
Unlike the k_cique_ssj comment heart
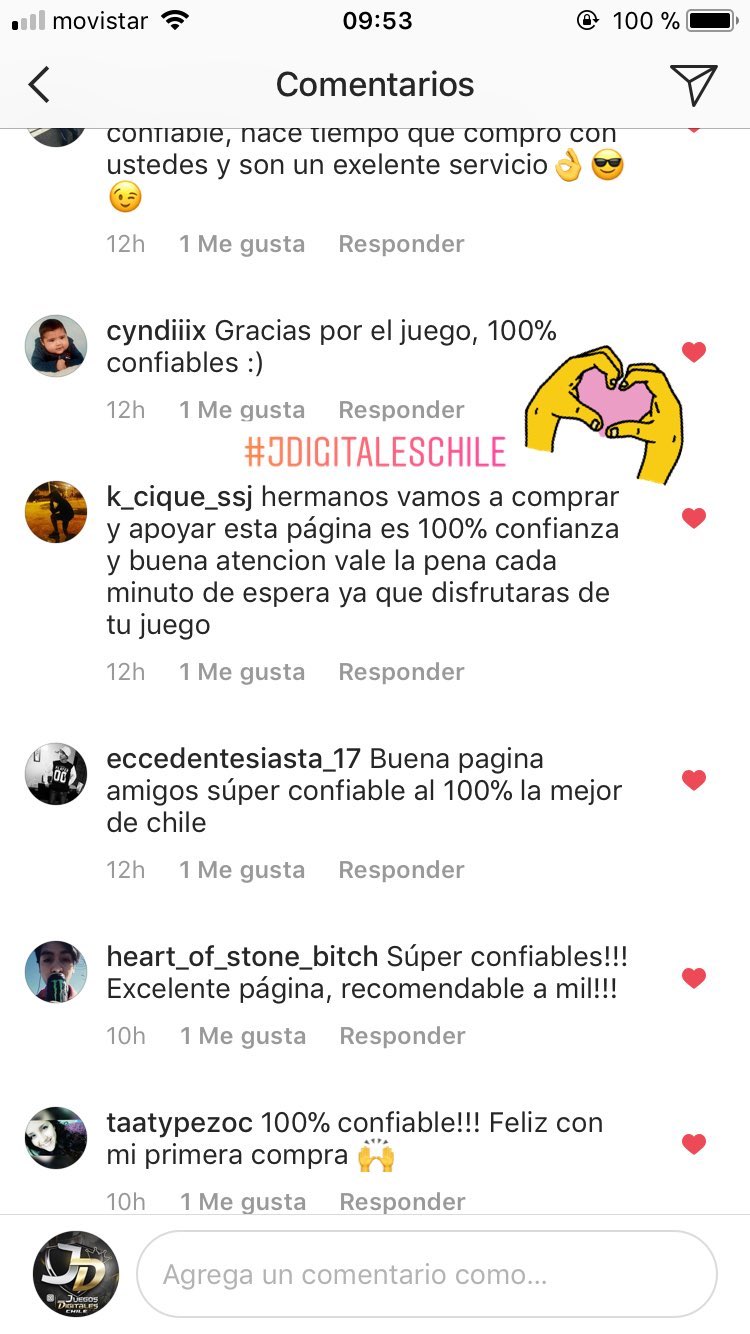[x=693, y=518]
